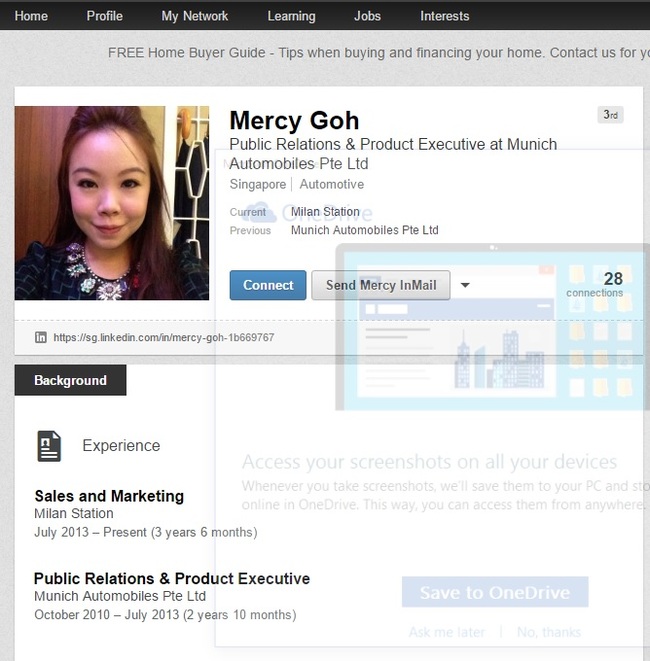Click the LinkedIn icon beside the profile URL
The image size is (650, 661).
pyautogui.click(x=41, y=338)
